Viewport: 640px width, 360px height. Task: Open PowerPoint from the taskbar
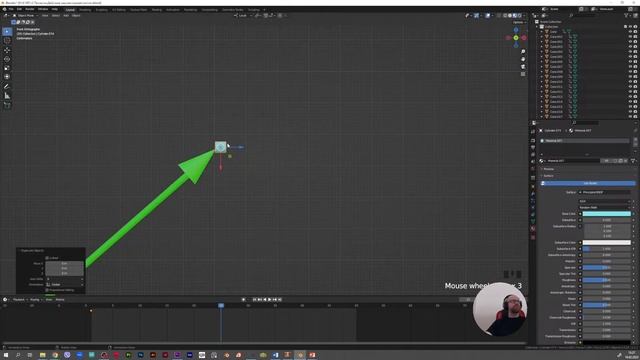[x=312, y=355]
